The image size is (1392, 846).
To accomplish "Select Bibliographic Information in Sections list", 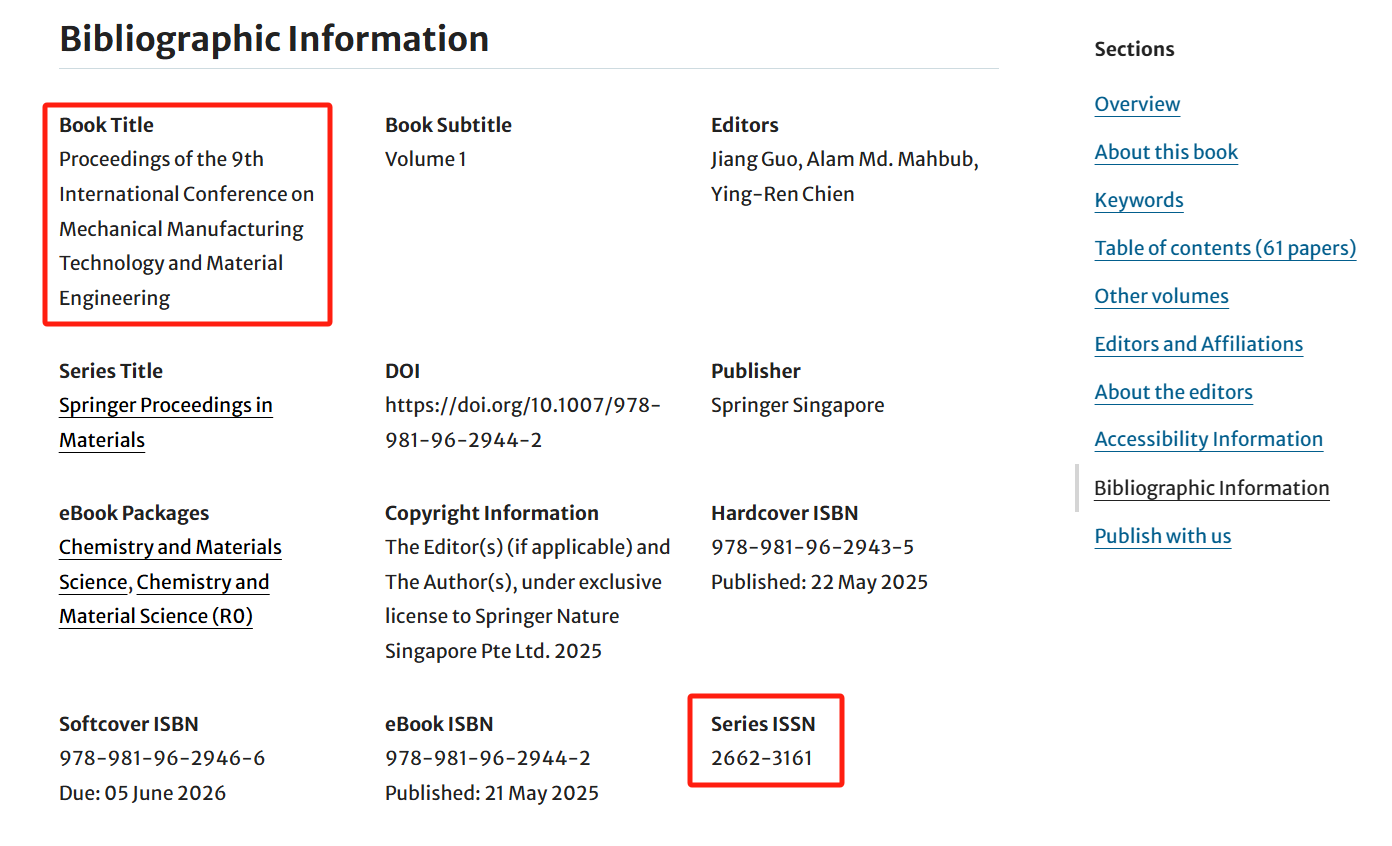I will (x=1211, y=488).
